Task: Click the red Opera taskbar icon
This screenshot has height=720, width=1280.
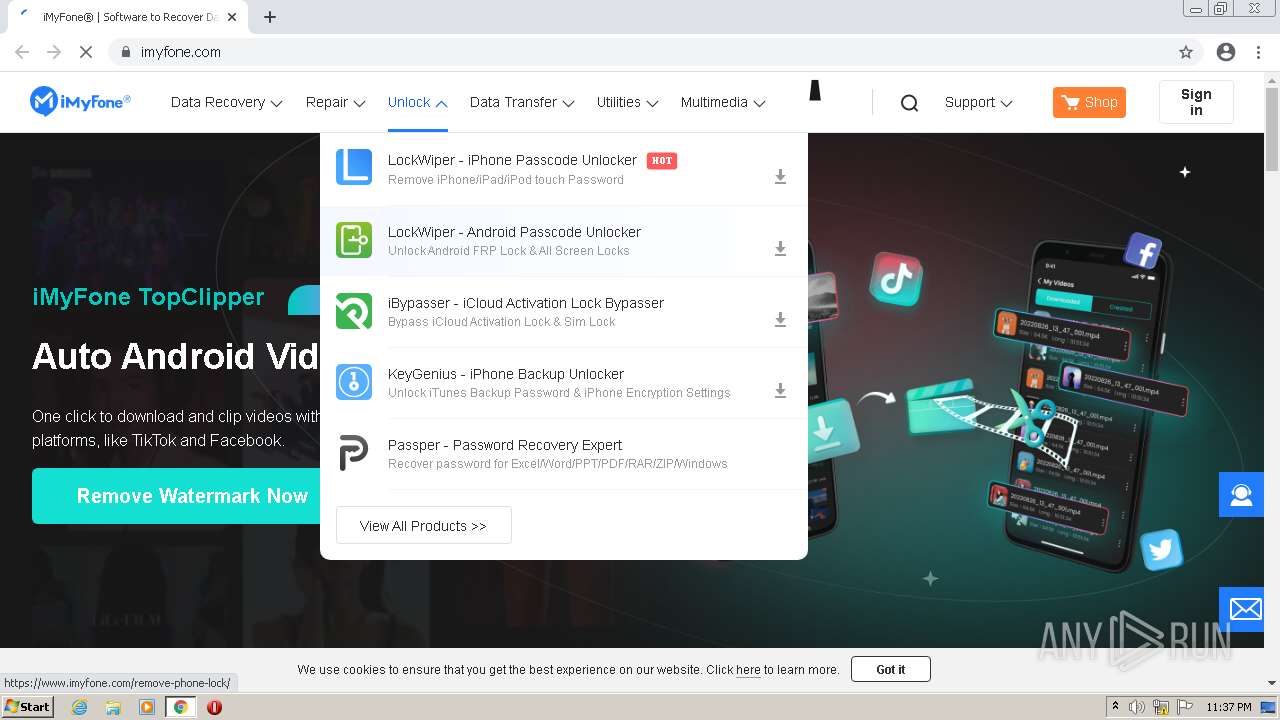Action: pos(214,707)
